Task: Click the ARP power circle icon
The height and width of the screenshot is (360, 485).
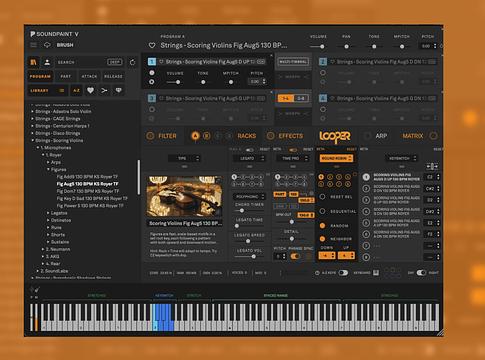Action: pos(367,136)
